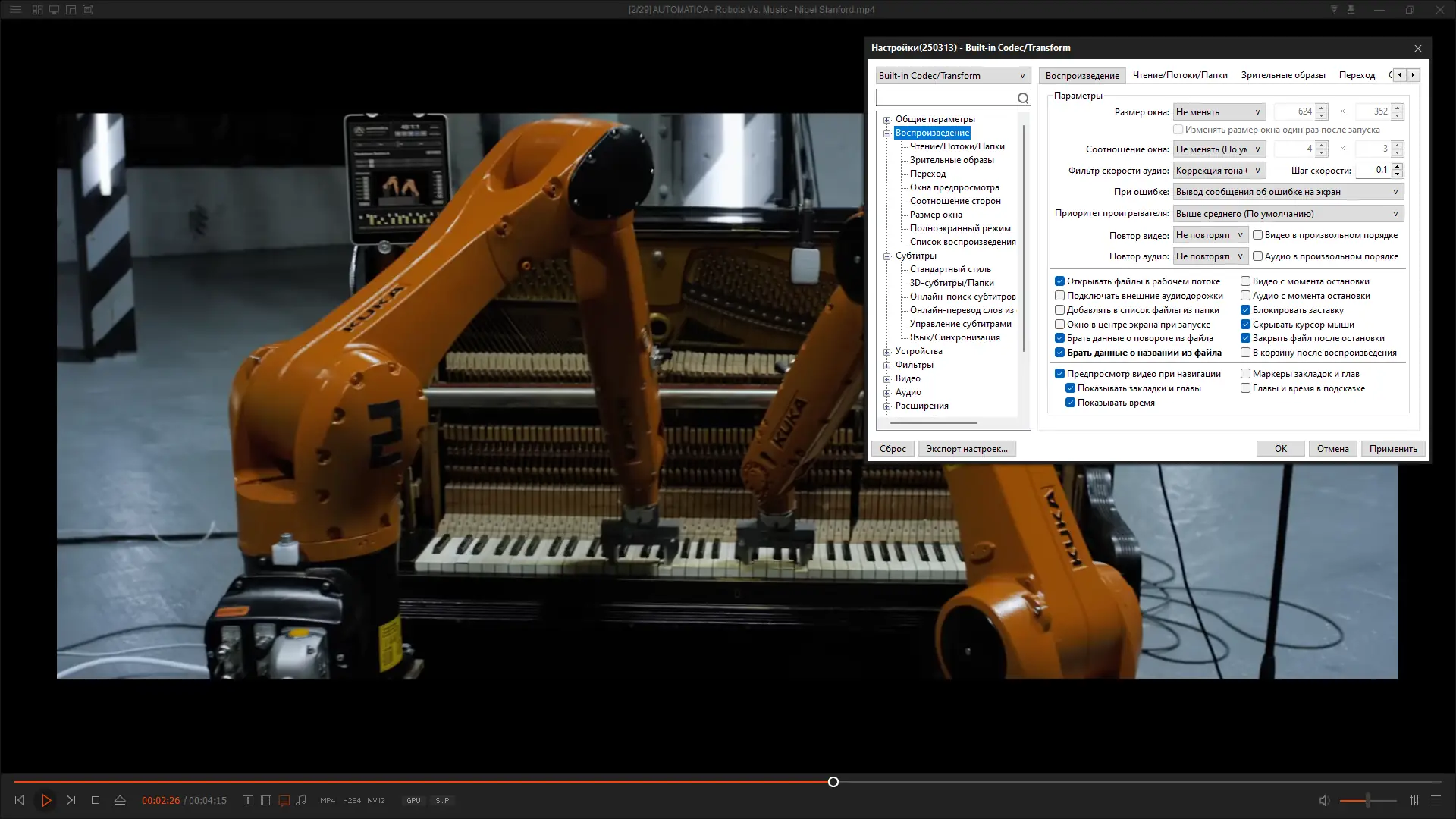Open the playlist icon at bottom right
Image resolution: width=1456 pixels, height=819 pixels.
pyautogui.click(x=1436, y=800)
